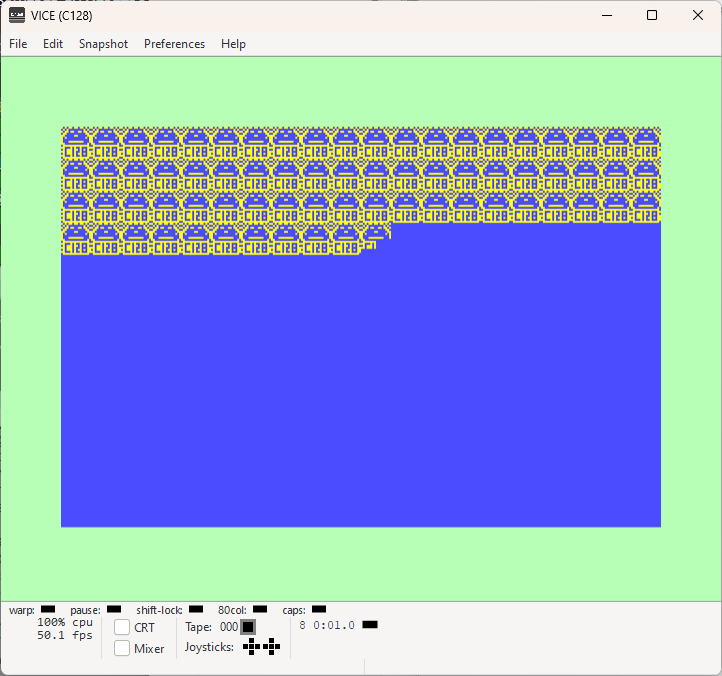Open the File menu
The width and height of the screenshot is (722, 676).
pos(18,44)
